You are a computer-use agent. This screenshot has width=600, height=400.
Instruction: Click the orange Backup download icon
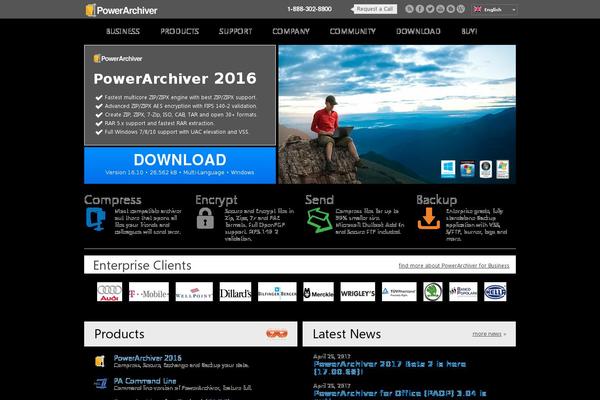point(429,219)
